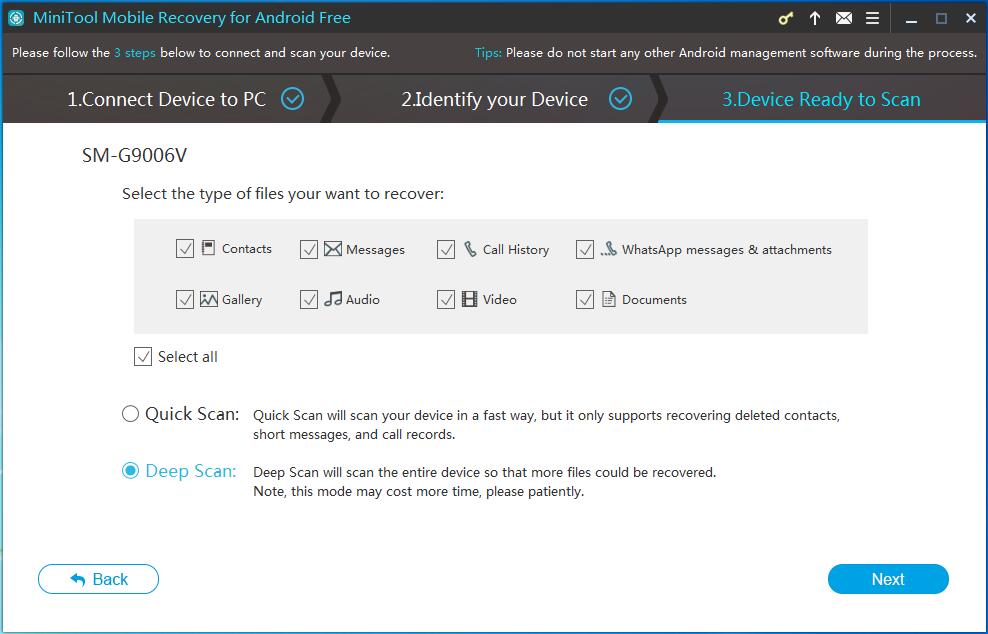Click the Call History phone icon
988x634 pixels.
(470, 249)
